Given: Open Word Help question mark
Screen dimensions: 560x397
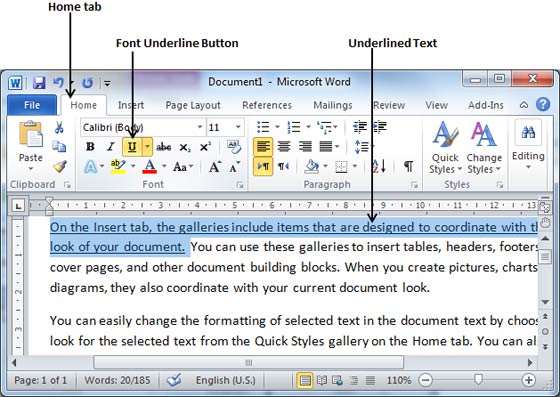Looking at the screenshot, I should [x=543, y=105].
